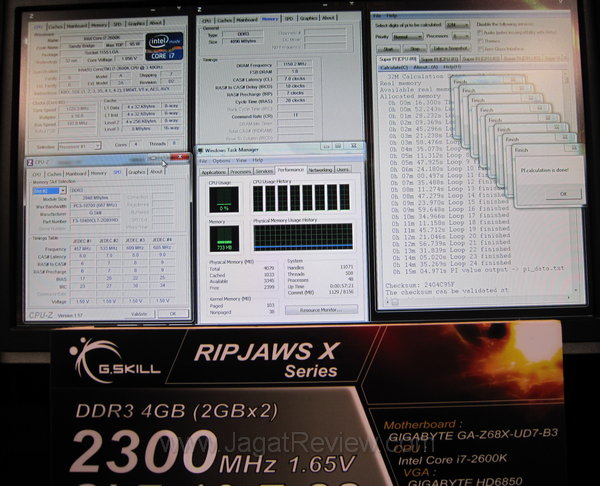This screenshot has width=600, height=486.
Task: Click the Checksum: 2404C95F line
Action: point(420,285)
